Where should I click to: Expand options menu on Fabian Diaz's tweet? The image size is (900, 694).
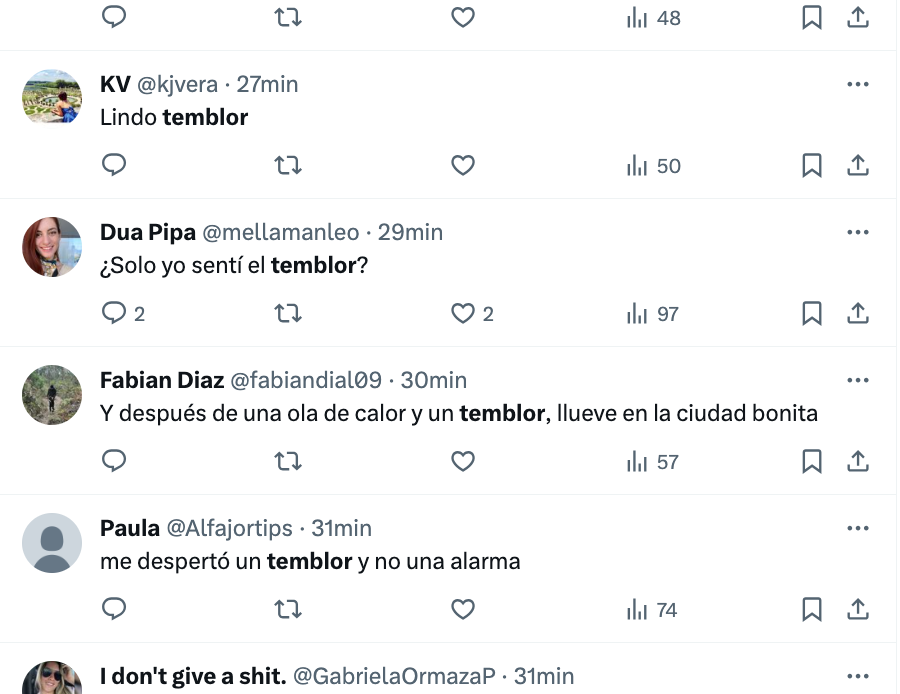(x=858, y=381)
